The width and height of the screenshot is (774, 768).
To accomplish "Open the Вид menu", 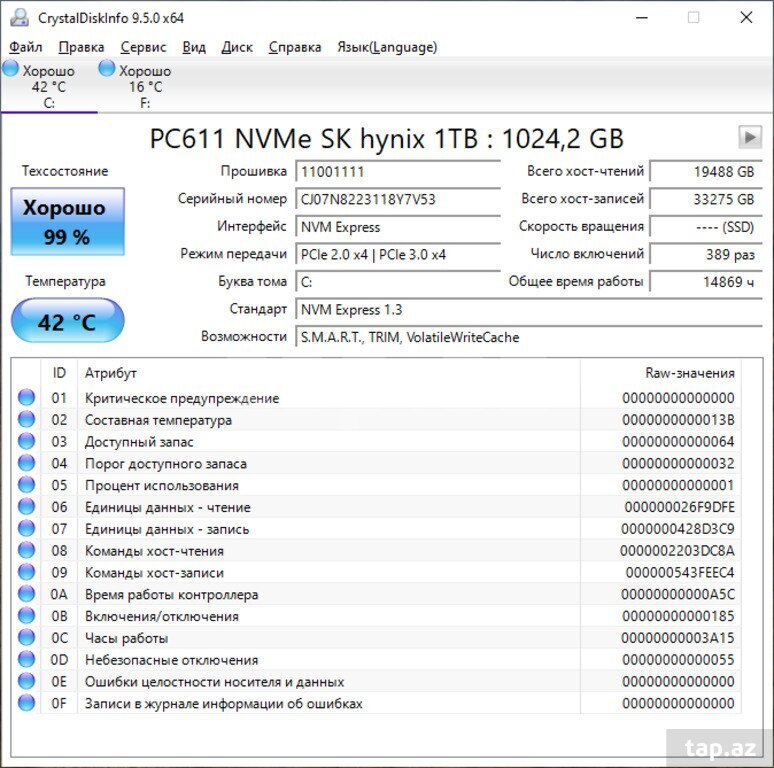I will (x=194, y=47).
